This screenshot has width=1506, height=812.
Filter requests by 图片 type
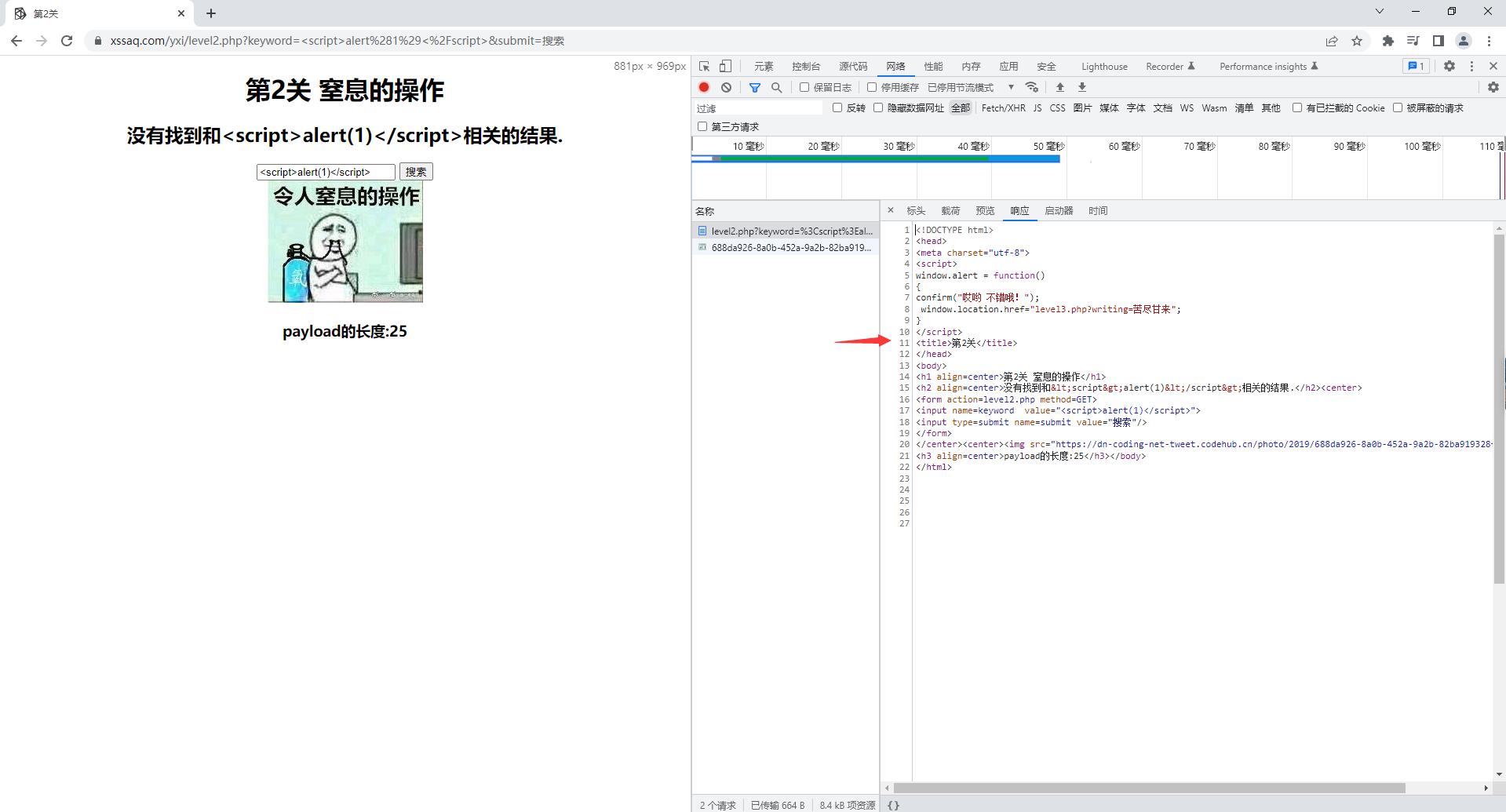1082,108
